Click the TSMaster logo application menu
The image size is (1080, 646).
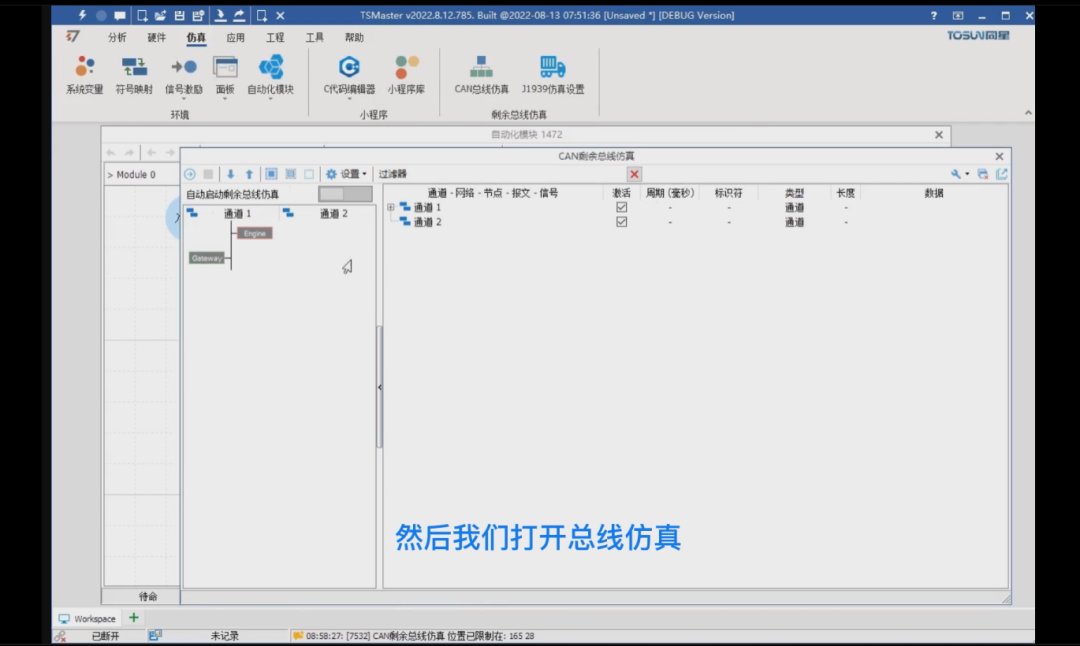[72, 37]
